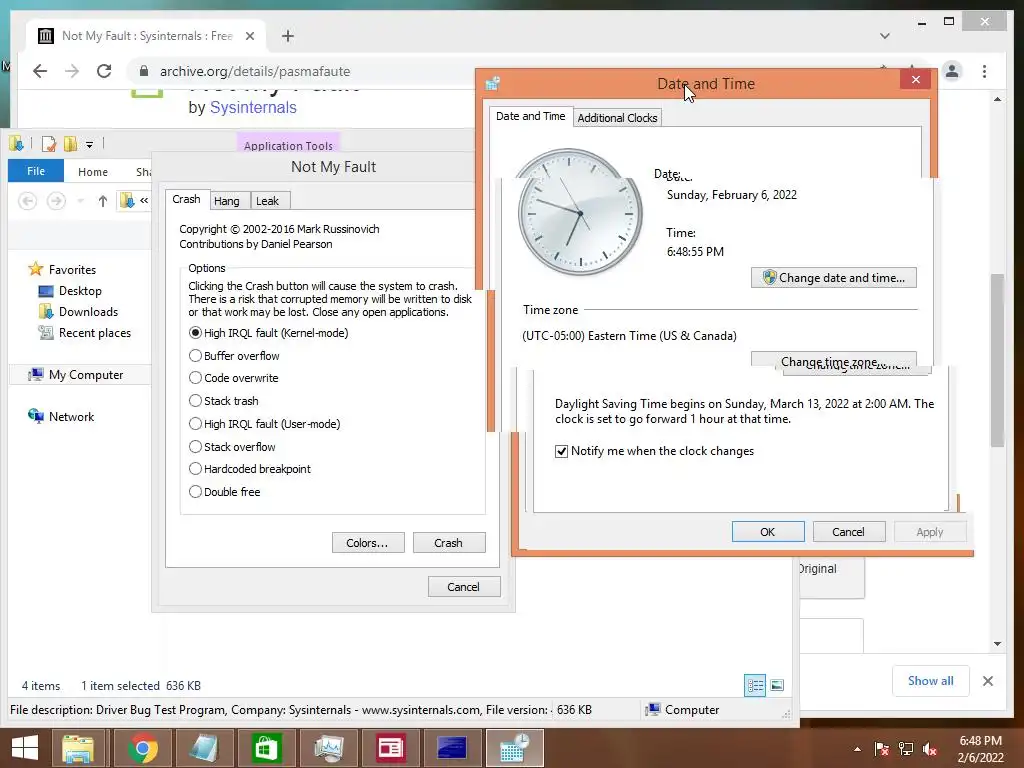The width and height of the screenshot is (1024, 768).
Task: Close the Chrome downloads bar
Action: click(x=987, y=680)
